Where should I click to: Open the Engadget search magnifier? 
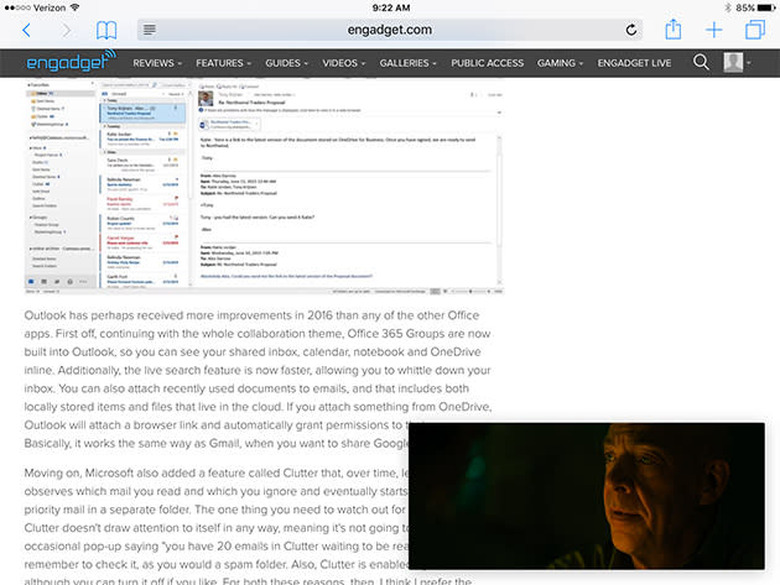tap(701, 63)
